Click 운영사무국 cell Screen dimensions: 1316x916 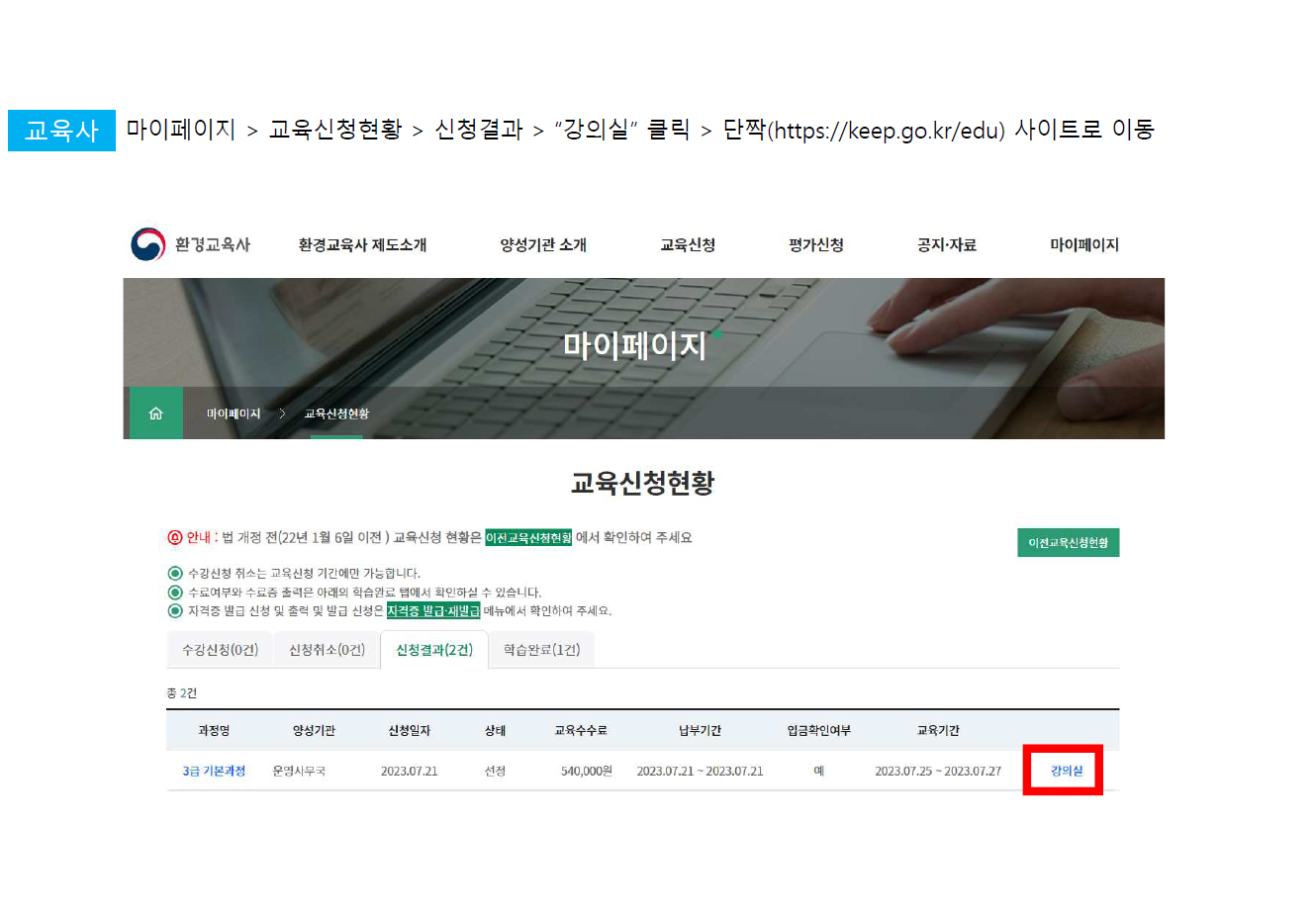[x=299, y=771]
